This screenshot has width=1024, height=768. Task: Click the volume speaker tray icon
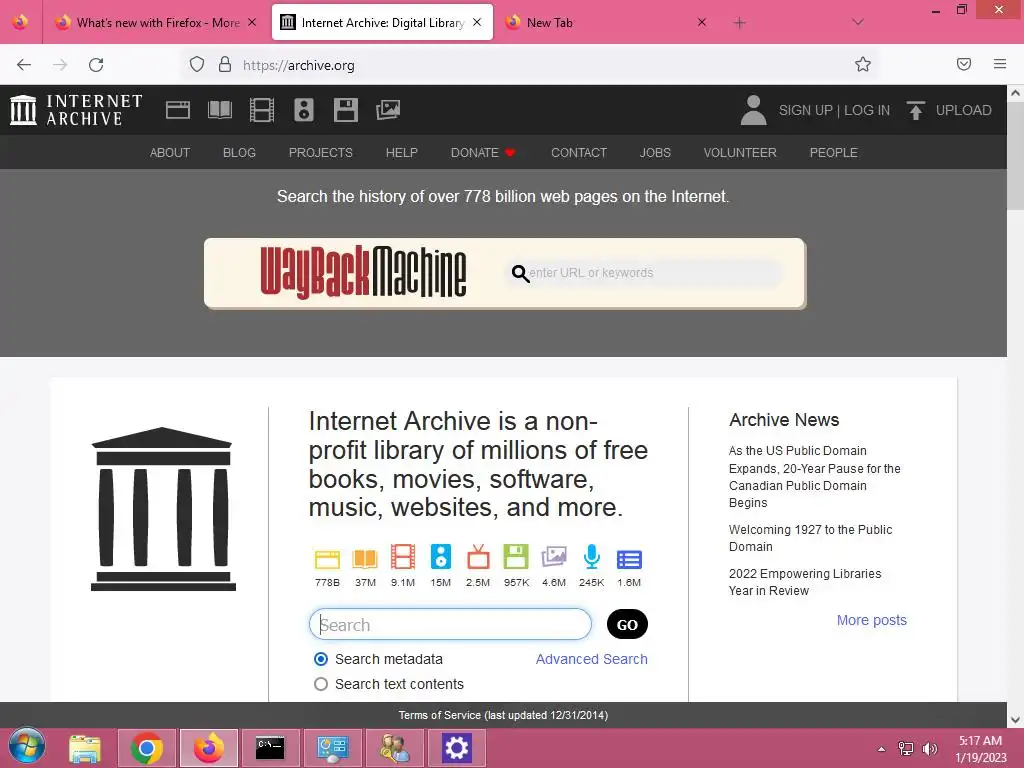click(929, 749)
